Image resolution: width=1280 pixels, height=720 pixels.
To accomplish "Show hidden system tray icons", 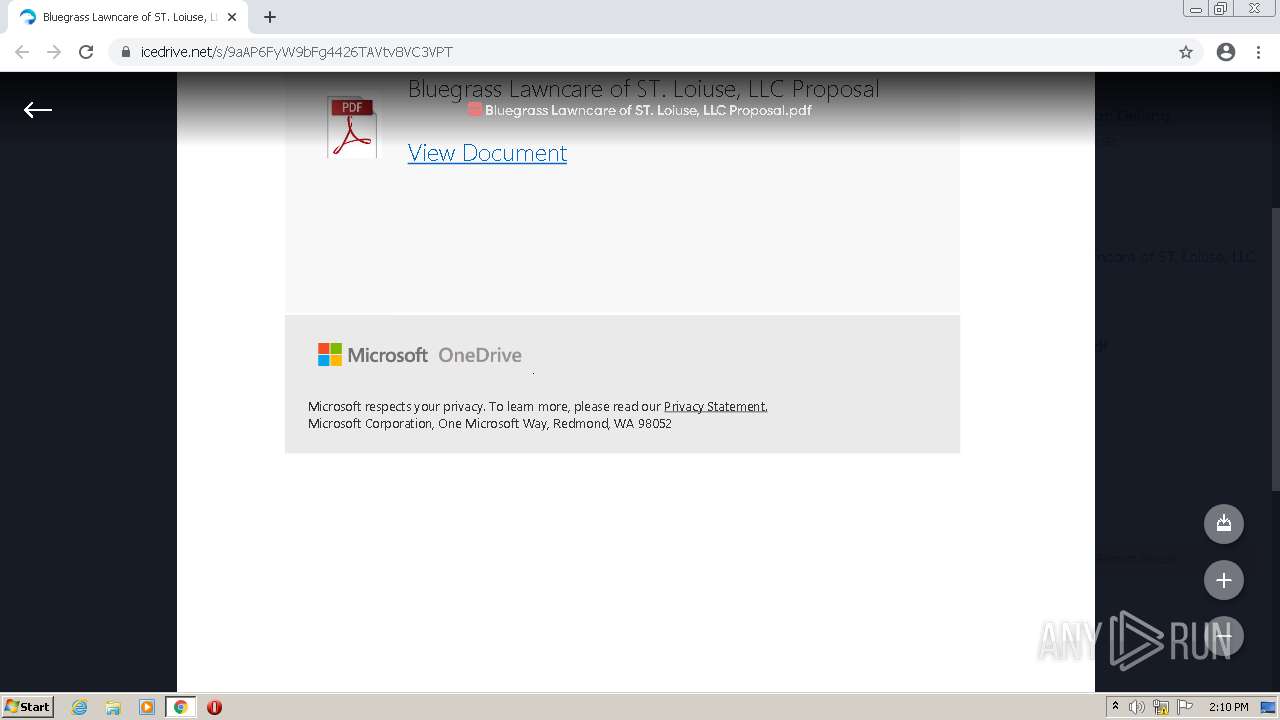I will click(1116, 707).
